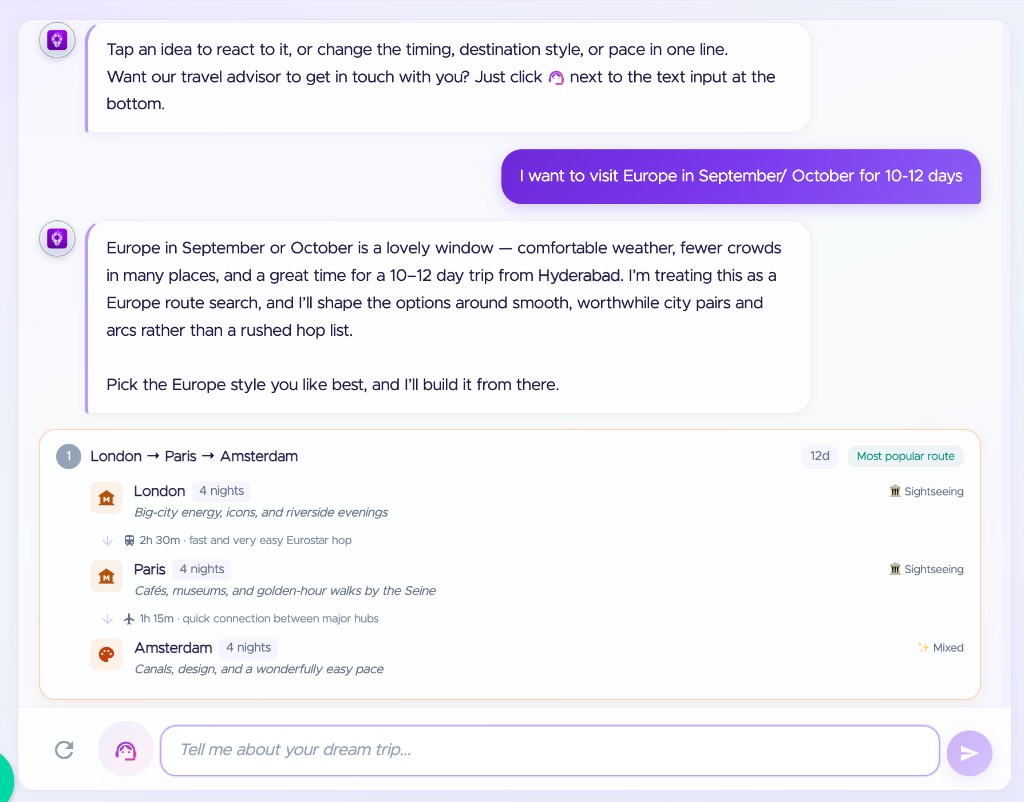The width and height of the screenshot is (1024, 802).
Task: Click the Amsterdam 4 nights badge
Action: pyautogui.click(x=248, y=648)
